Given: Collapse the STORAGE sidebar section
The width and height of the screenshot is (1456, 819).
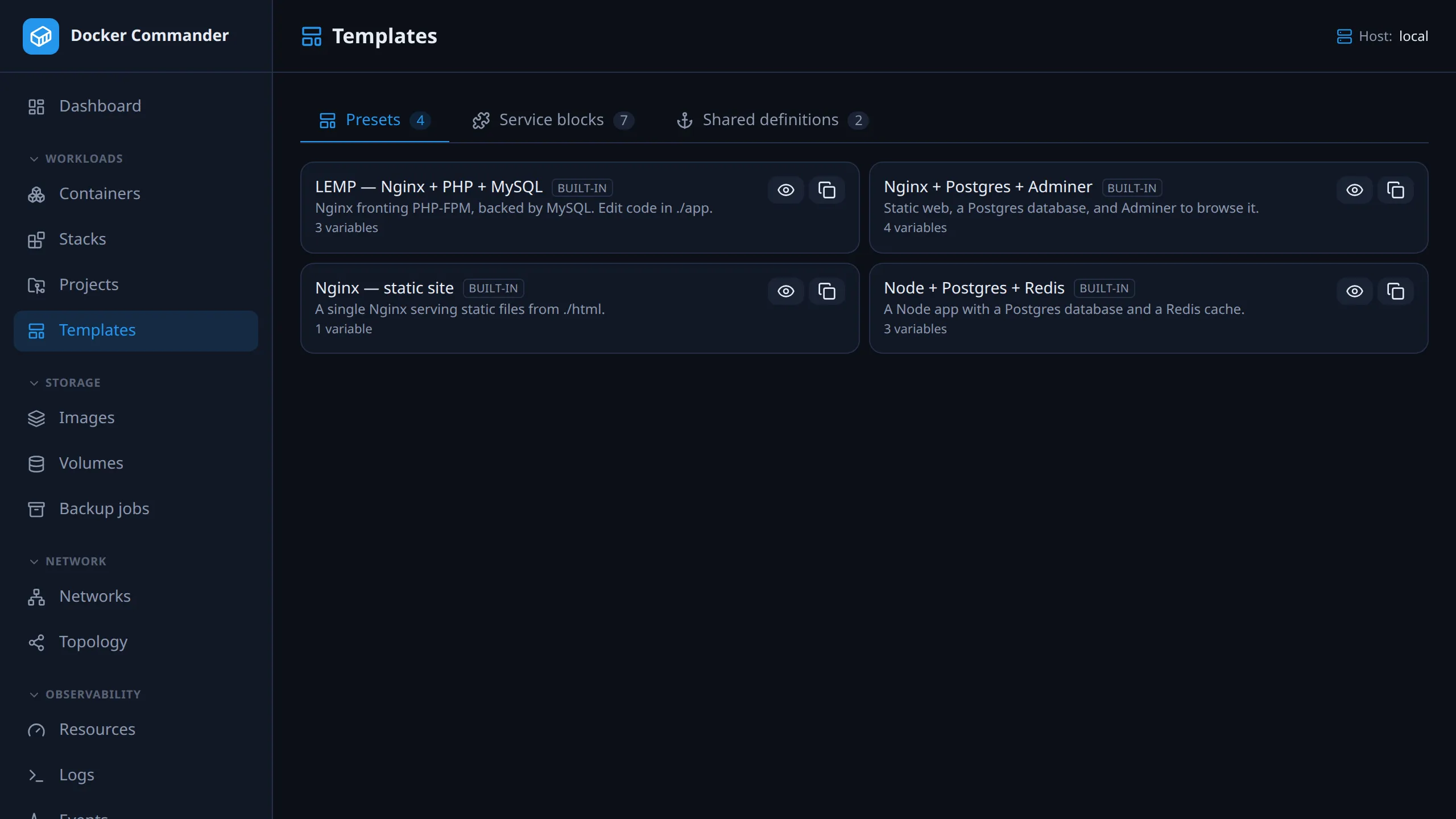Looking at the screenshot, I should click(x=65, y=383).
